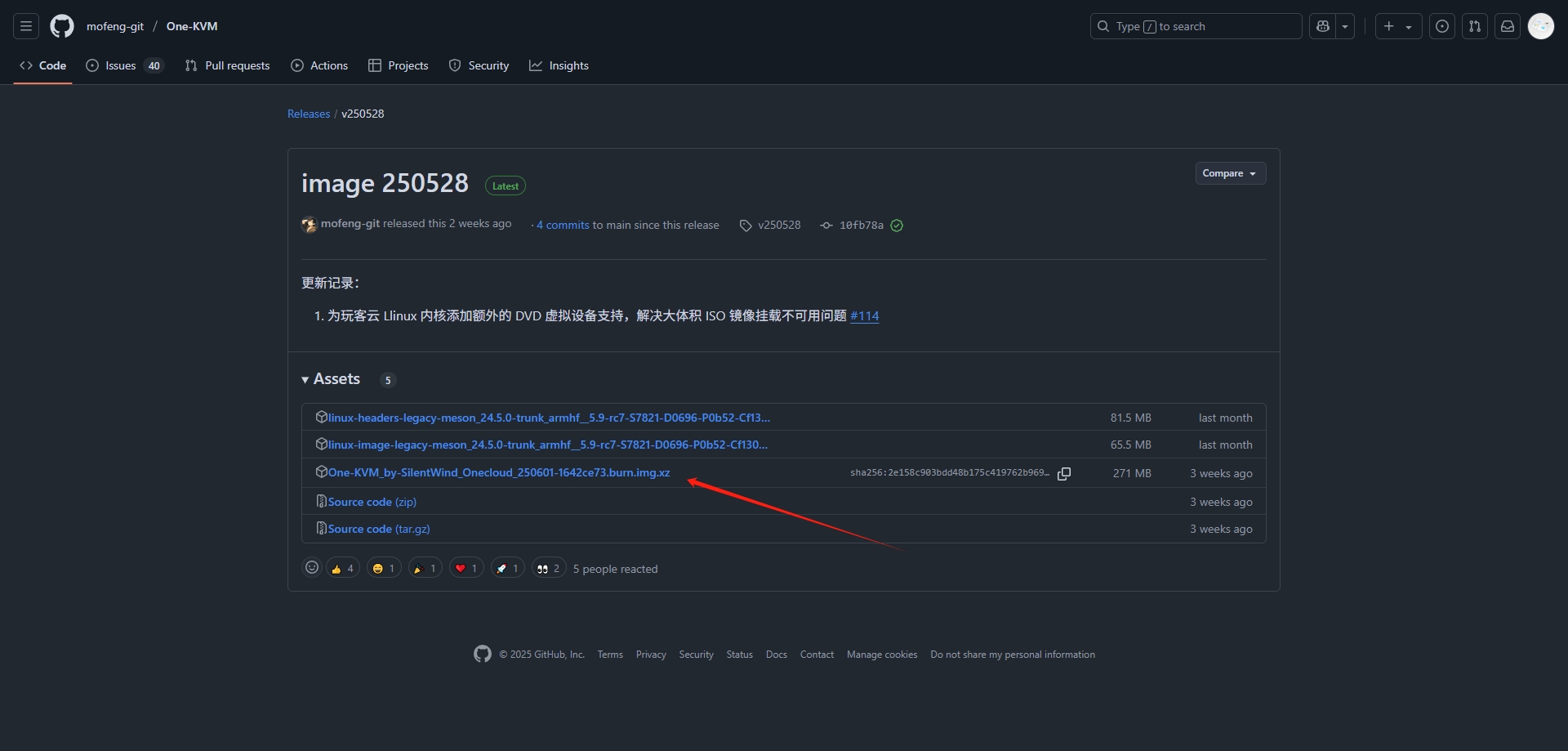The width and height of the screenshot is (1568, 751).
Task: Open the user avatar menu
Action: [1541, 26]
